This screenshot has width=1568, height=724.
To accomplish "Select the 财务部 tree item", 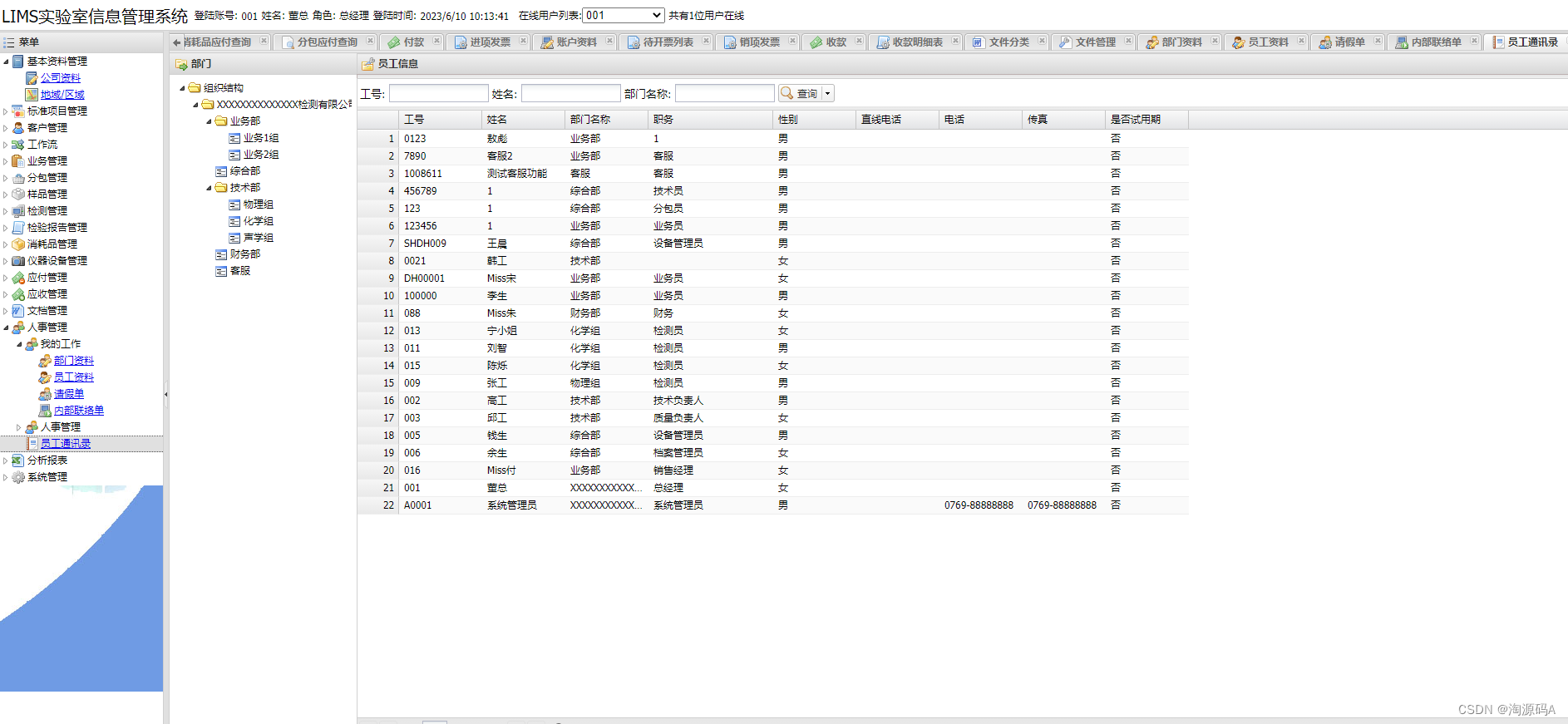I will click(244, 254).
